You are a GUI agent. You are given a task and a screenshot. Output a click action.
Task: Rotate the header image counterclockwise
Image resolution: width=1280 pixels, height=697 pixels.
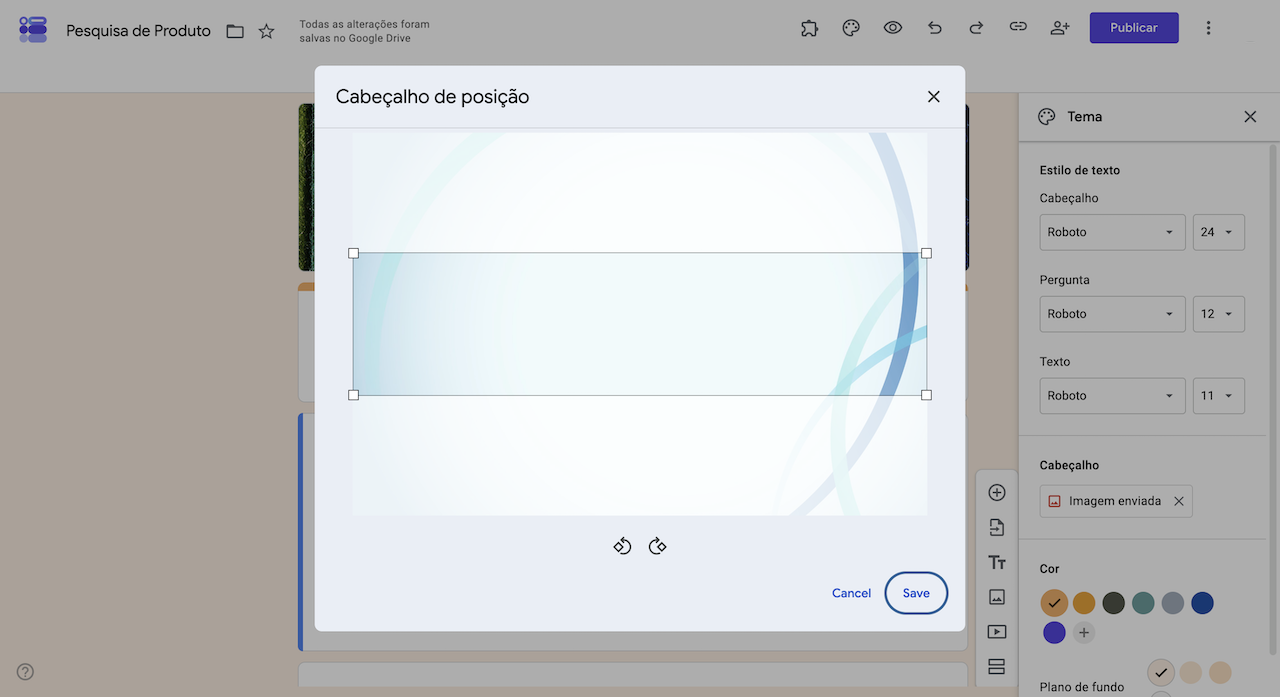click(622, 546)
